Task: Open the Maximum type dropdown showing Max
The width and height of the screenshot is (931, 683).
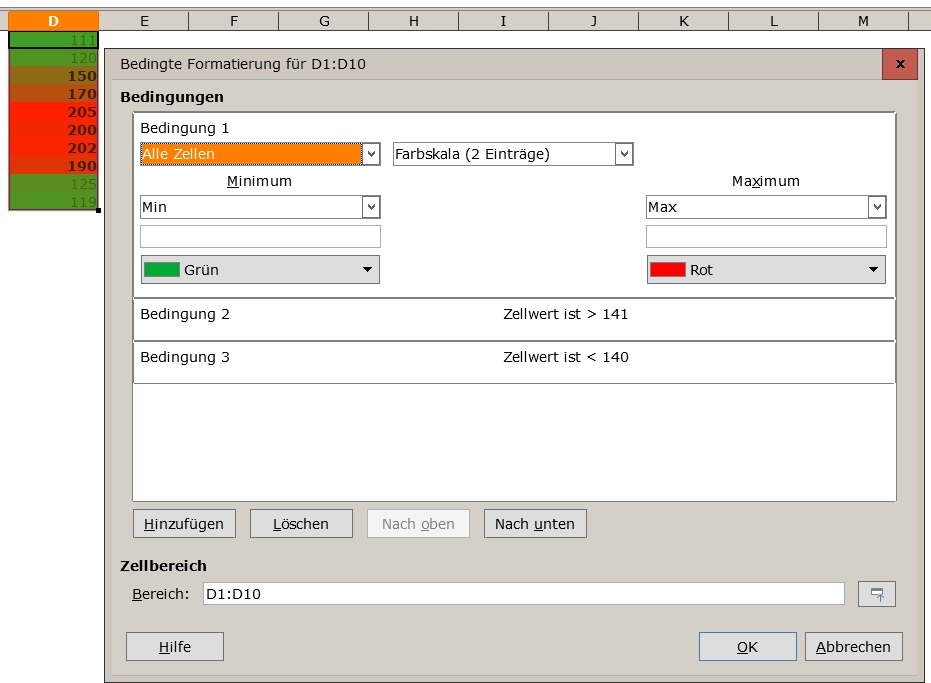Action: coord(766,207)
